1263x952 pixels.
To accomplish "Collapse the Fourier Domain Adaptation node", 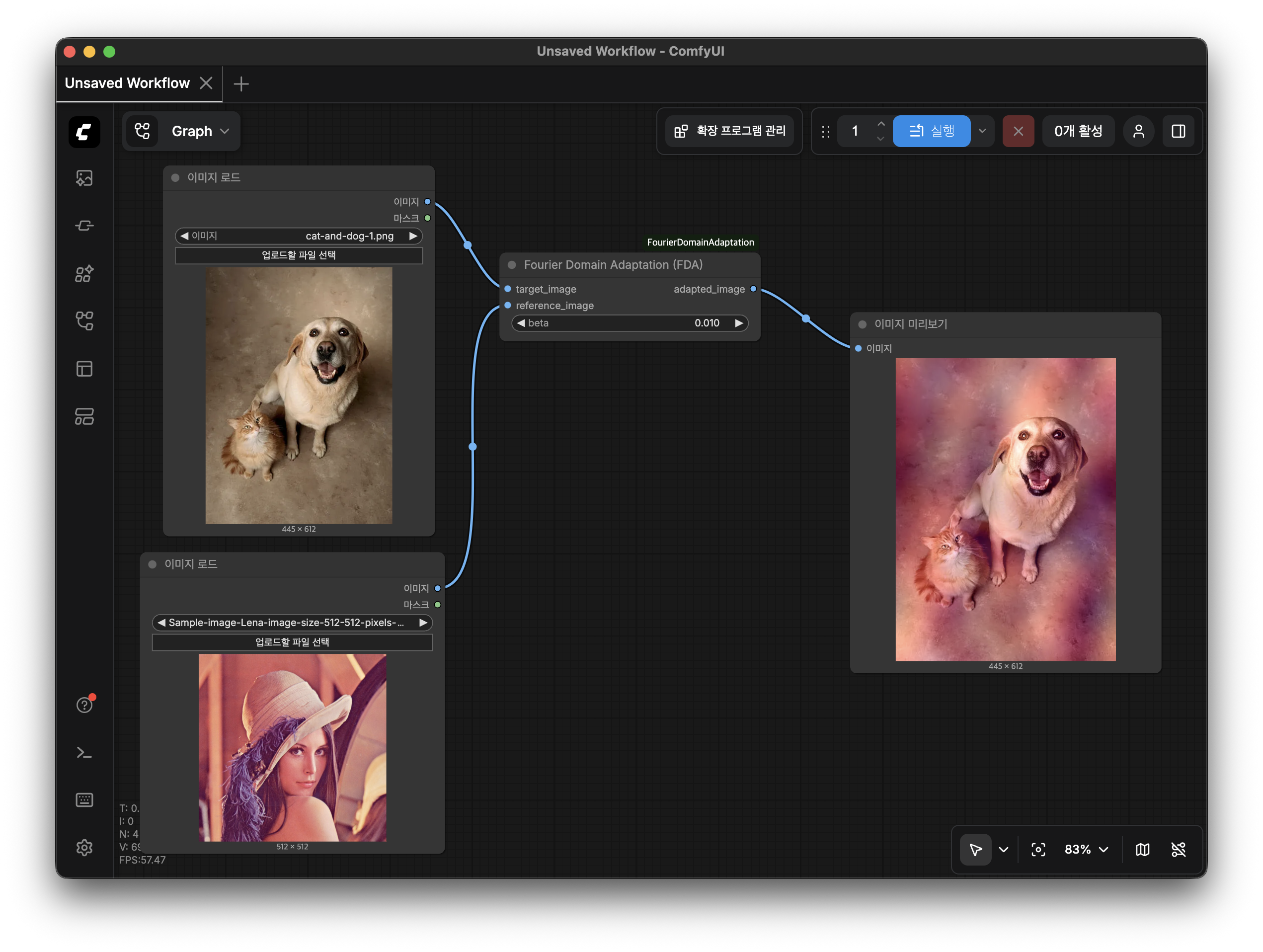I will click(x=512, y=265).
